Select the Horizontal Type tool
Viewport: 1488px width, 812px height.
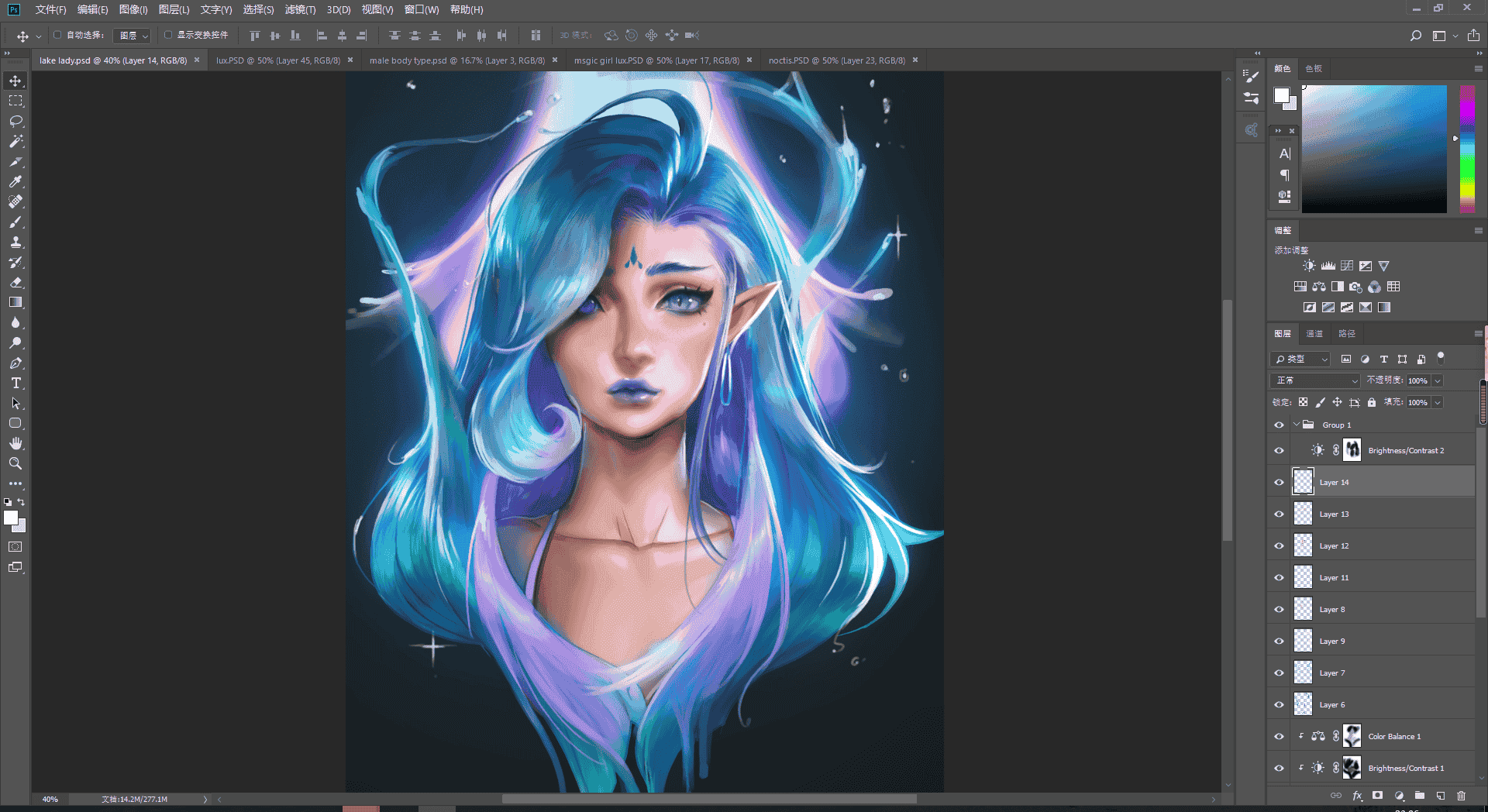pos(15,383)
